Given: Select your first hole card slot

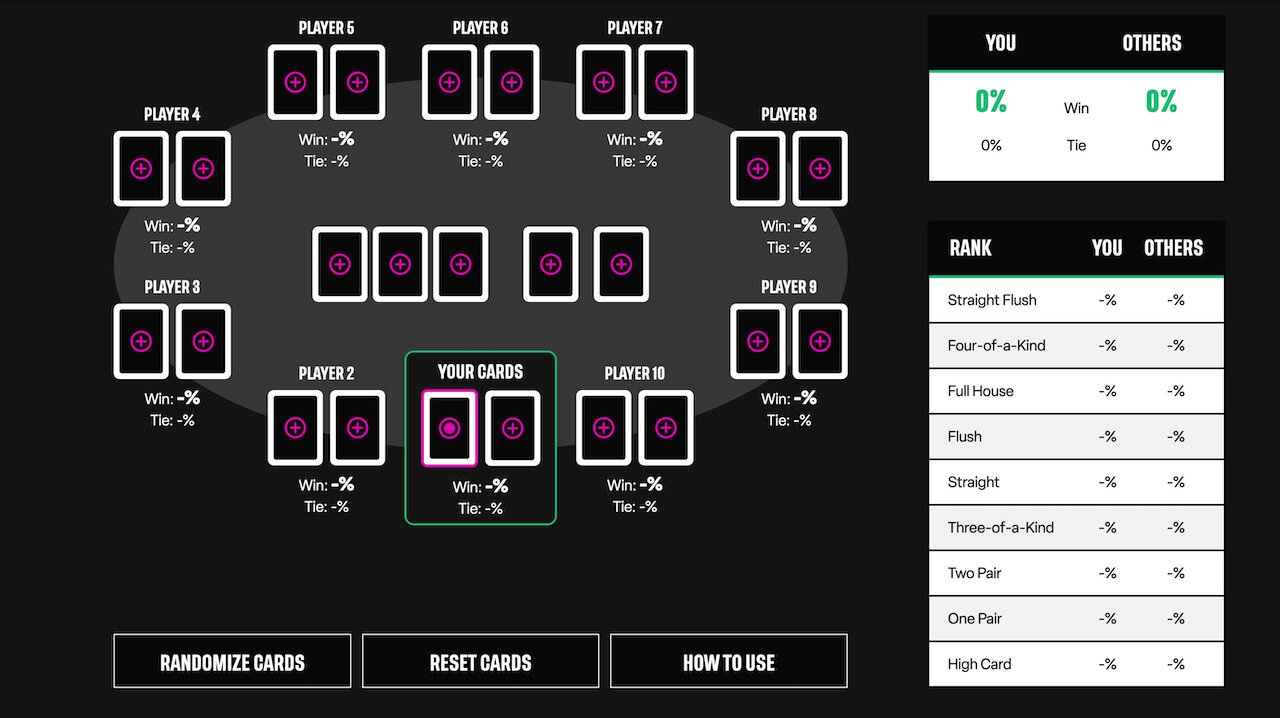Looking at the screenshot, I should pyautogui.click(x=449, y=428).
